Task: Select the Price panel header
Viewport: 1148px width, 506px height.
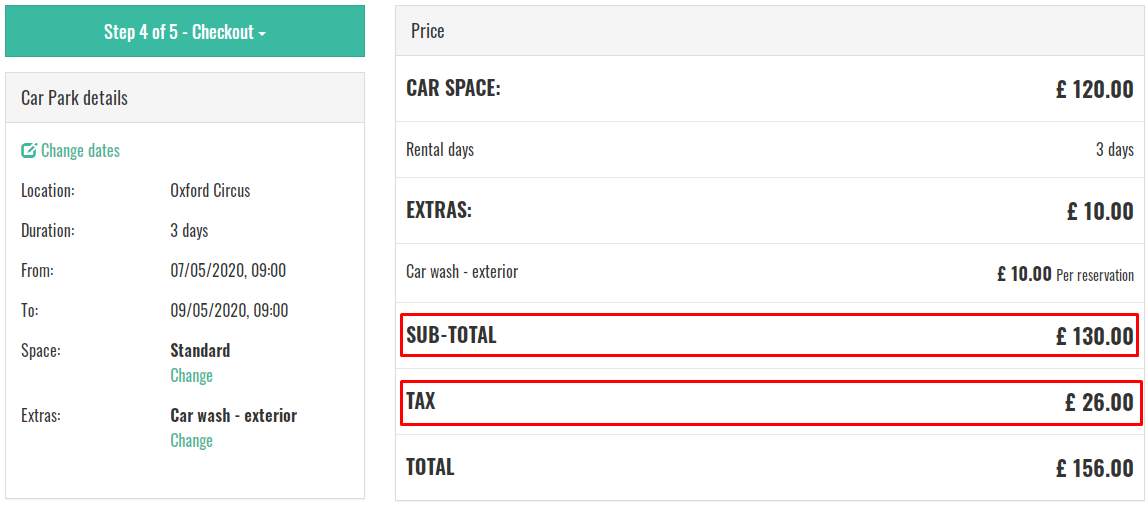Action: (769, 31)
